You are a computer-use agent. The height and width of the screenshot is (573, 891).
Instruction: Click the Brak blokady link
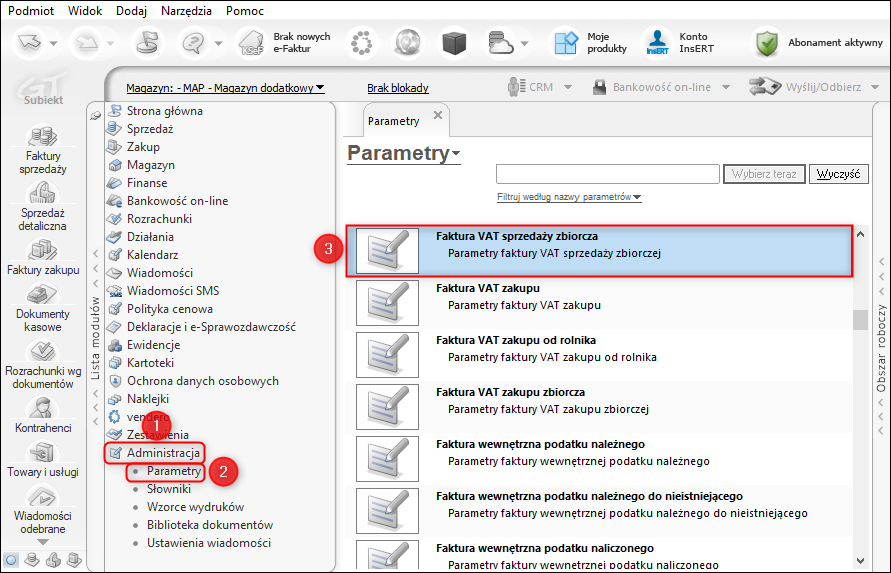398,88
